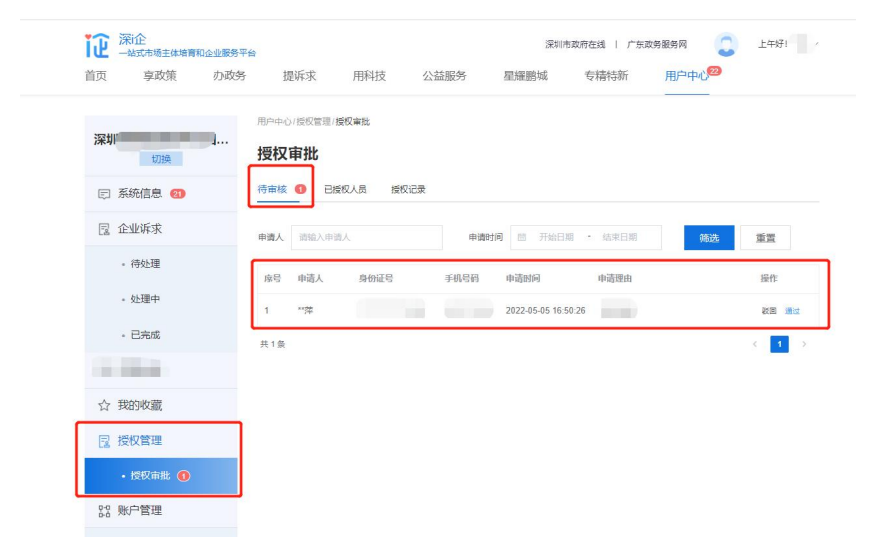Screen dimensions: 873x560
Task: Click the 待审核 tab count badge
Action: [300, 189]
